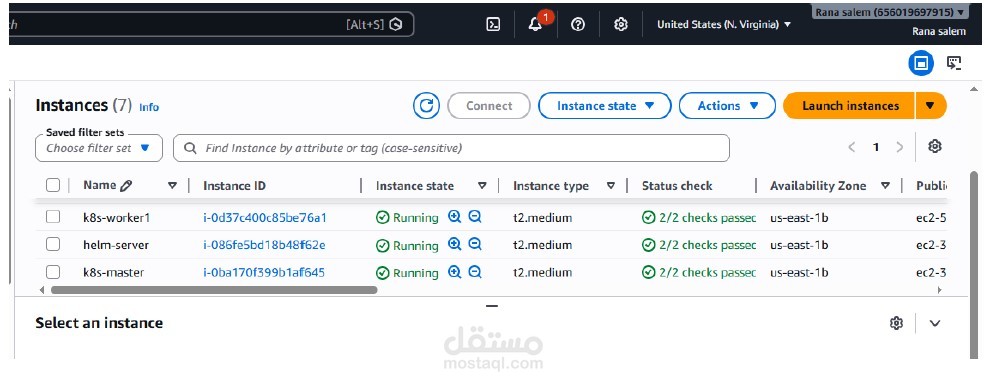Click the k8s-master name cell
This screenshot has width=988, height=380.
coord(113,273)
